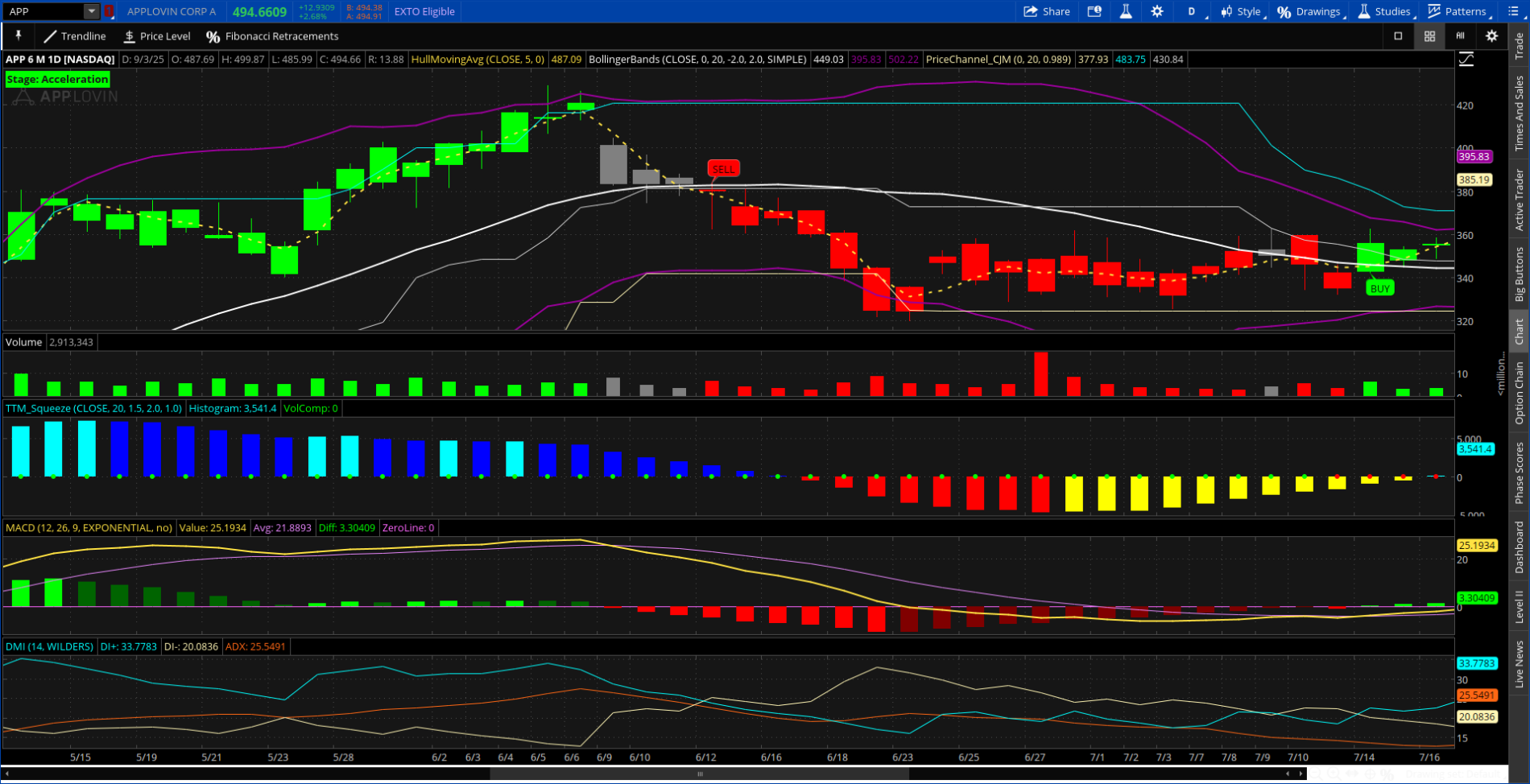Open chart settings gear in blue bar
The image size is (1530, 784).
click(1157, 11)
